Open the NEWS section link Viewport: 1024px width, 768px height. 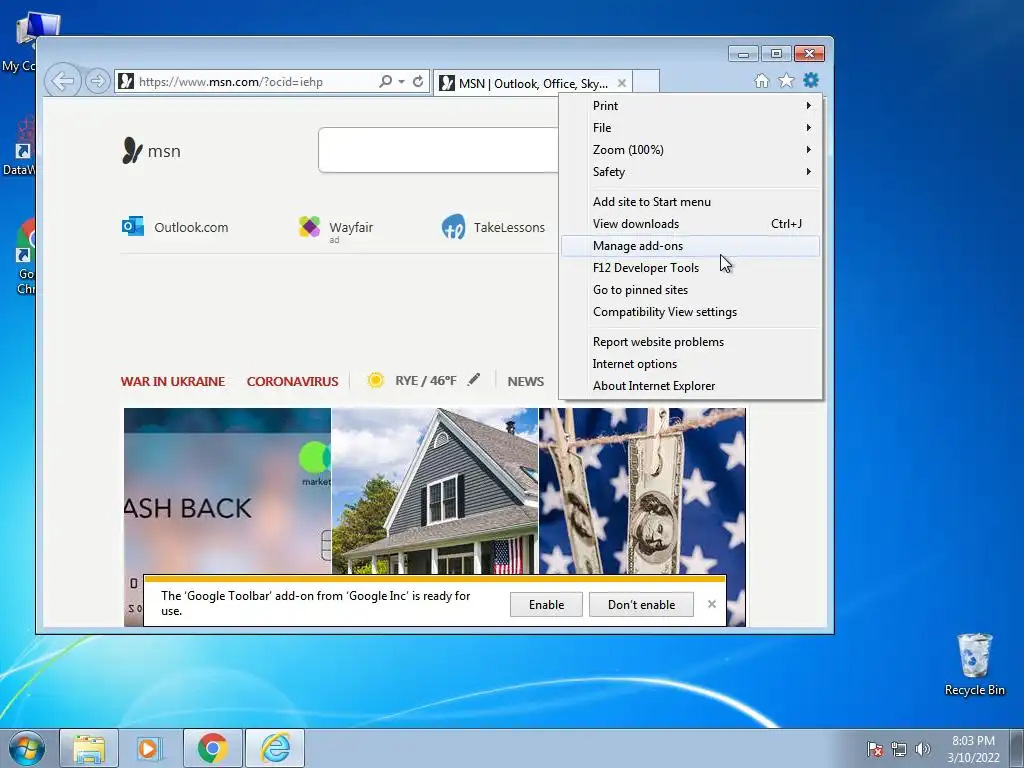coord(526,381)
